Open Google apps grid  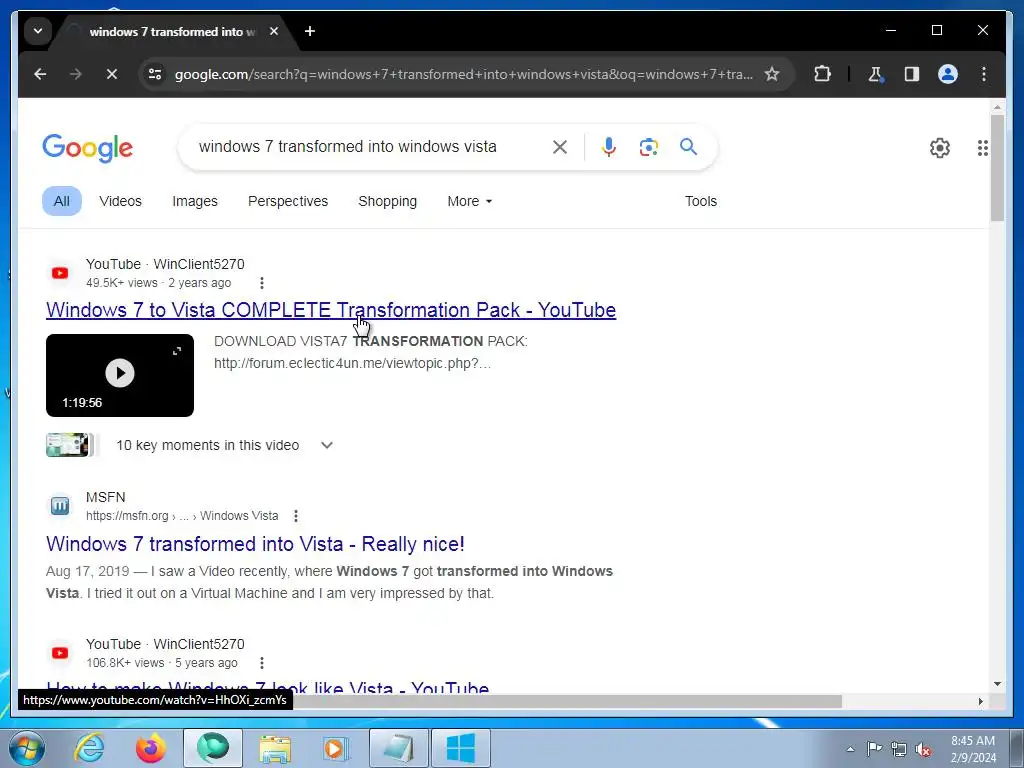point(982,148)
